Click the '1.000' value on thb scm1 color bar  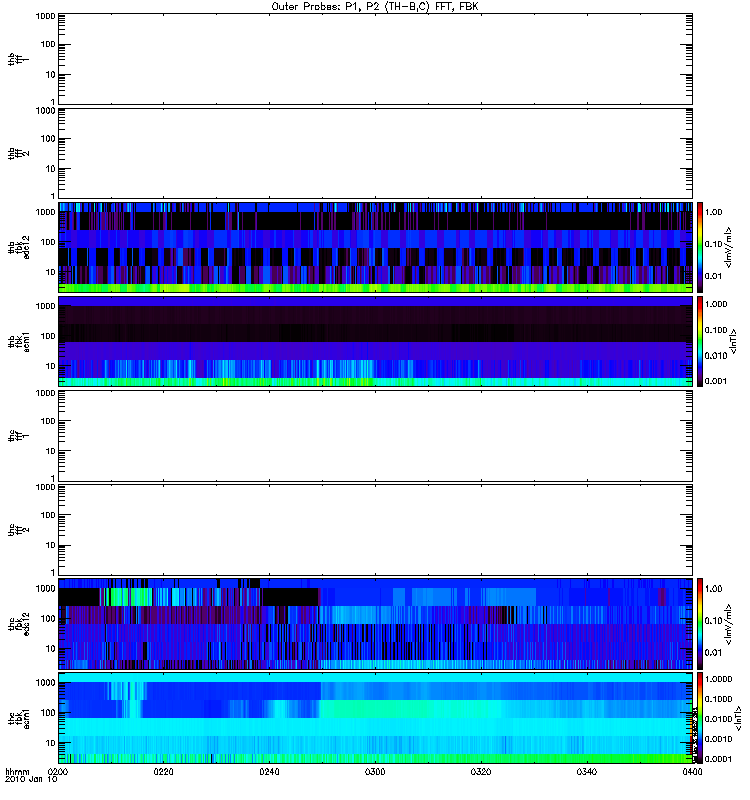pos(716,304)
